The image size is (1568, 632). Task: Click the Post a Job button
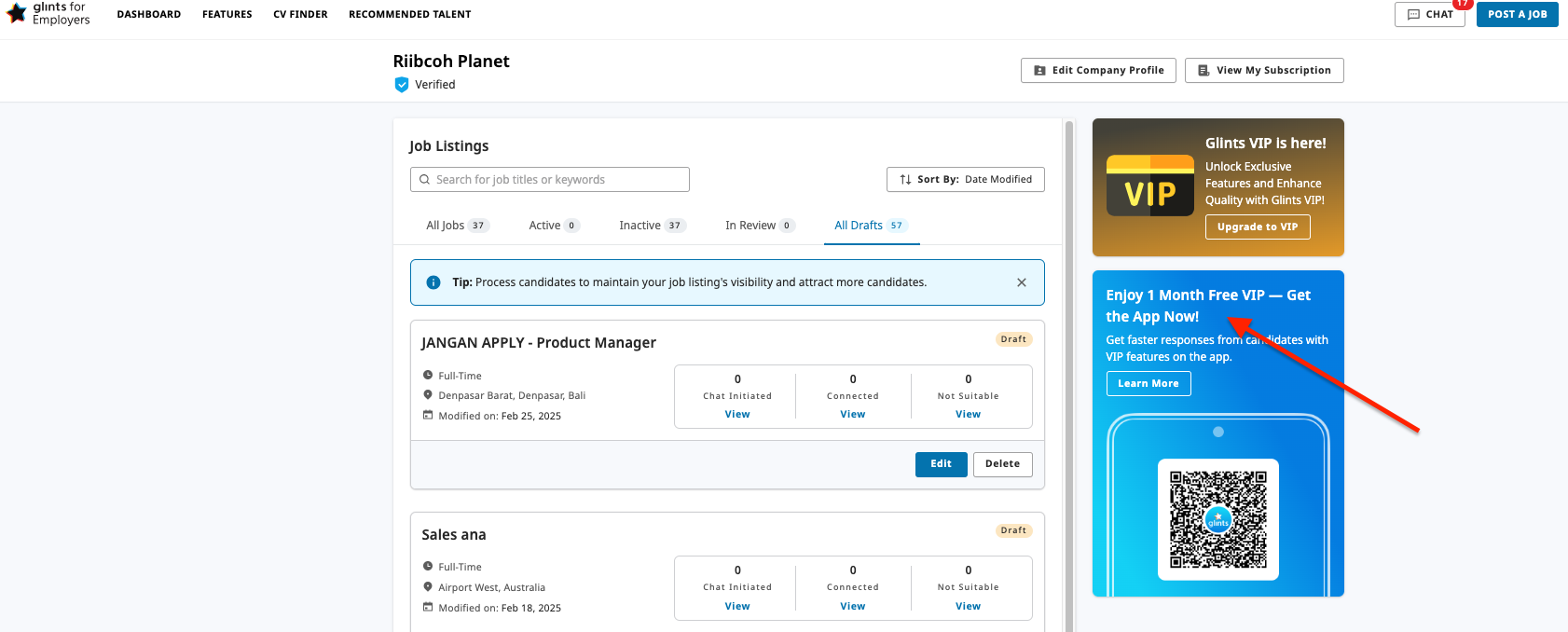1517,15
